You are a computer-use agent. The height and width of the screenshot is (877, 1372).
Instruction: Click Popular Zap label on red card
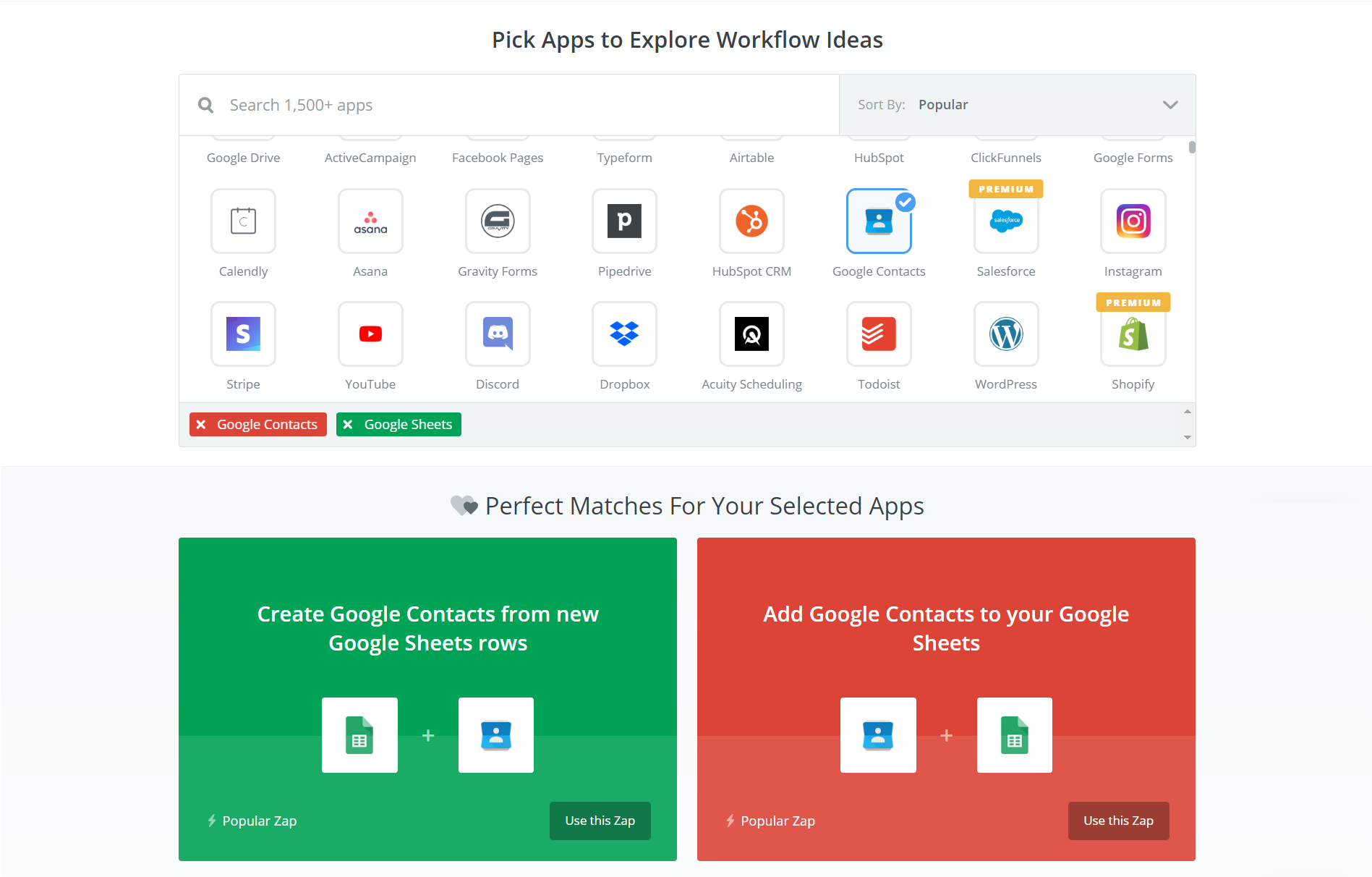point(778,821)
